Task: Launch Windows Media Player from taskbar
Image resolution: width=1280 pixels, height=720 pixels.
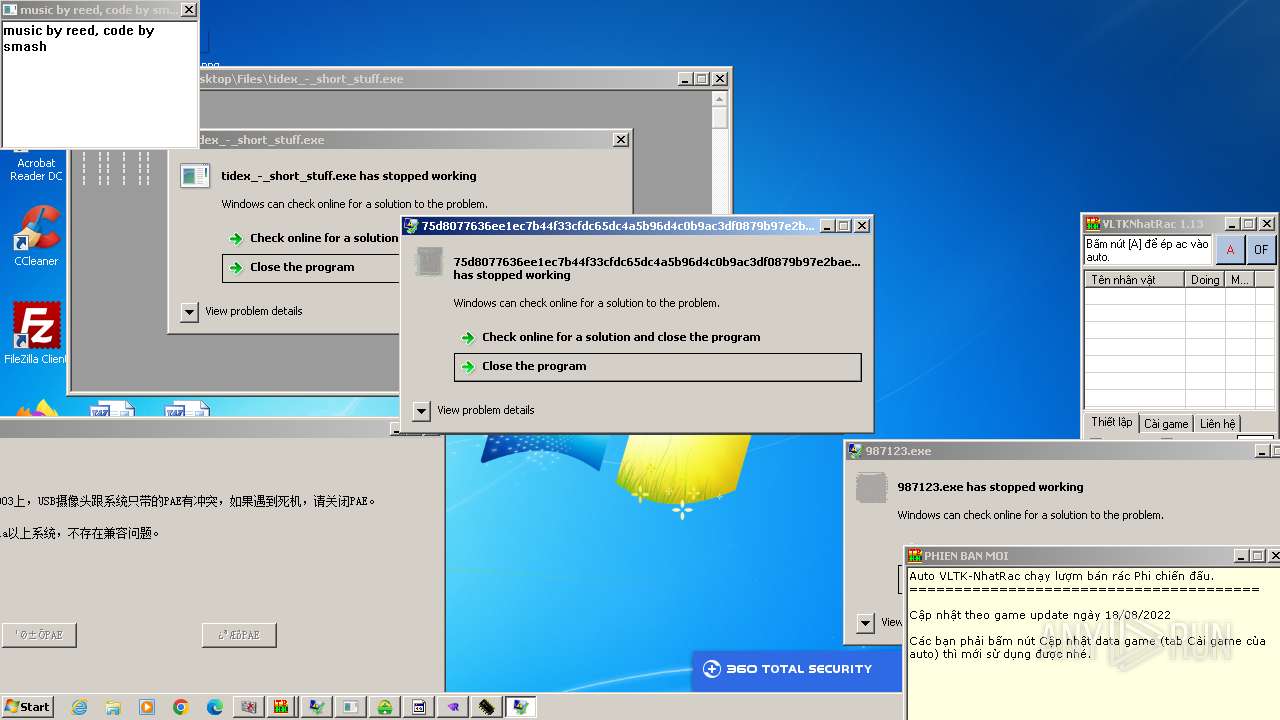Action: point(147,707)
